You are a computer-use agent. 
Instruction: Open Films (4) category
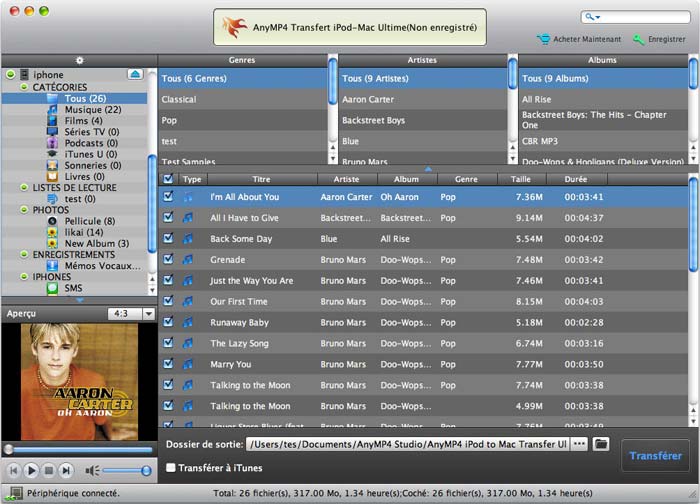(83, 121)
